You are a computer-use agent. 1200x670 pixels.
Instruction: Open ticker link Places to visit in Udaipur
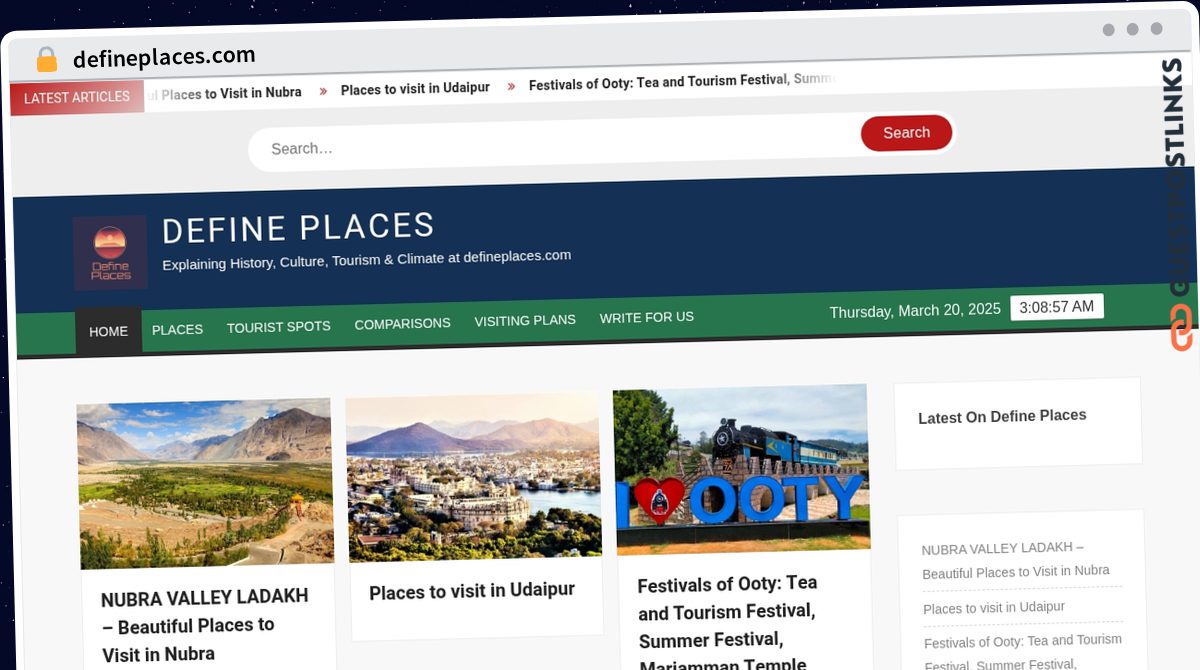pos(415,88)
